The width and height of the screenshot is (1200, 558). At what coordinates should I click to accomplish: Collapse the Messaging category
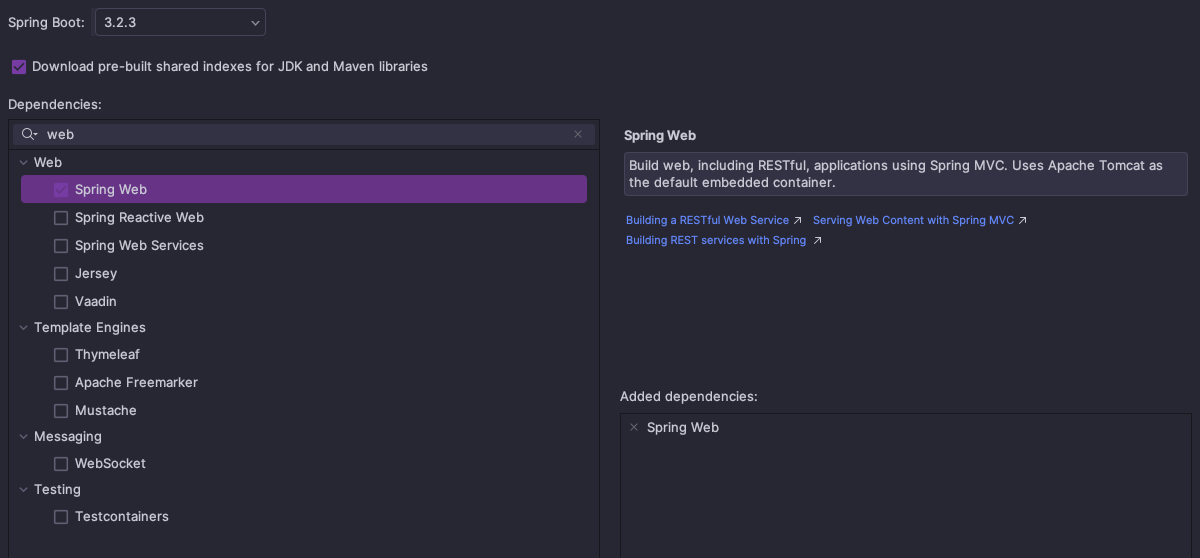pos(24,436)
